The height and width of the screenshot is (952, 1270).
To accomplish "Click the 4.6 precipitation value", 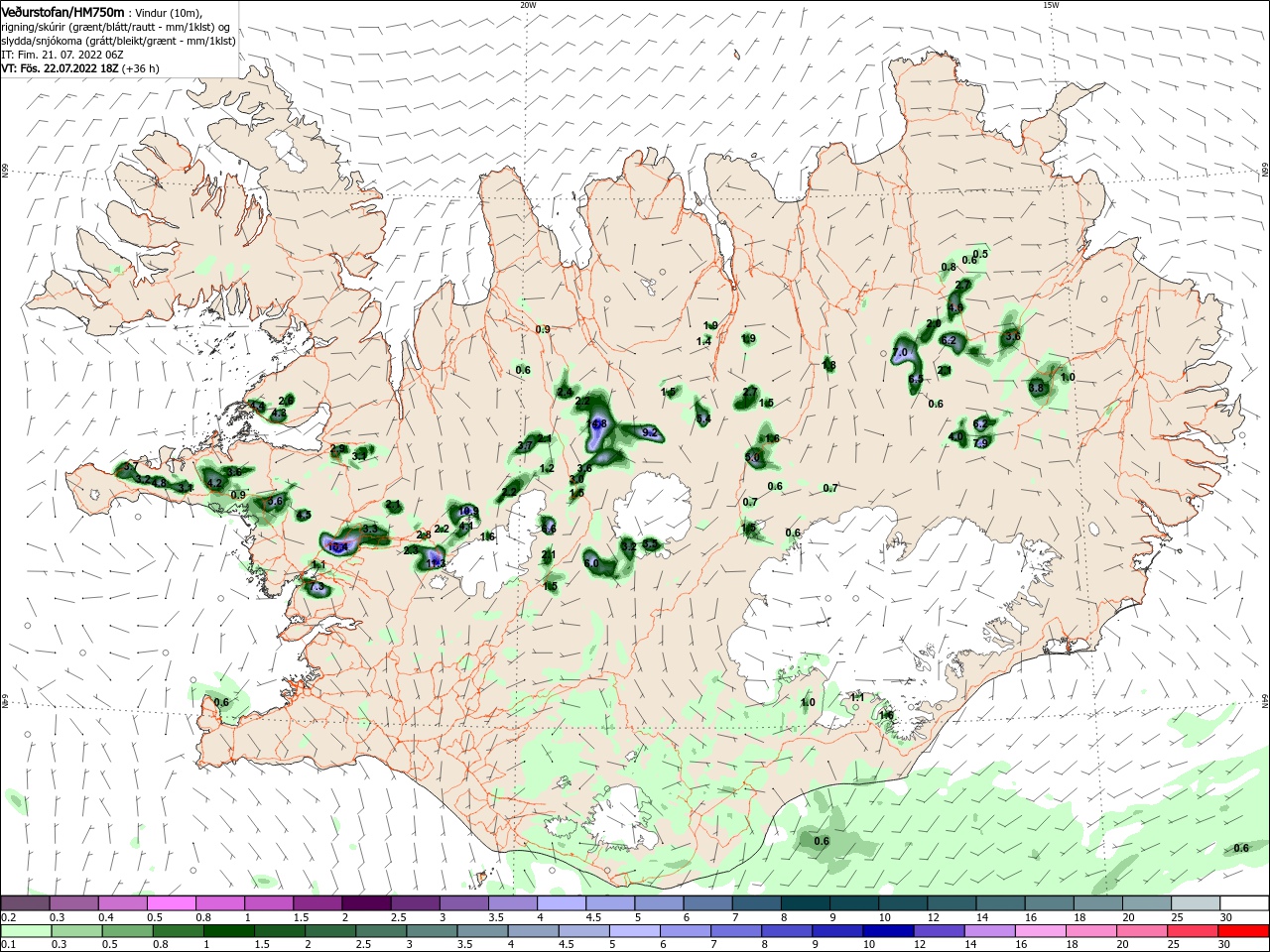I will point(955,308).
